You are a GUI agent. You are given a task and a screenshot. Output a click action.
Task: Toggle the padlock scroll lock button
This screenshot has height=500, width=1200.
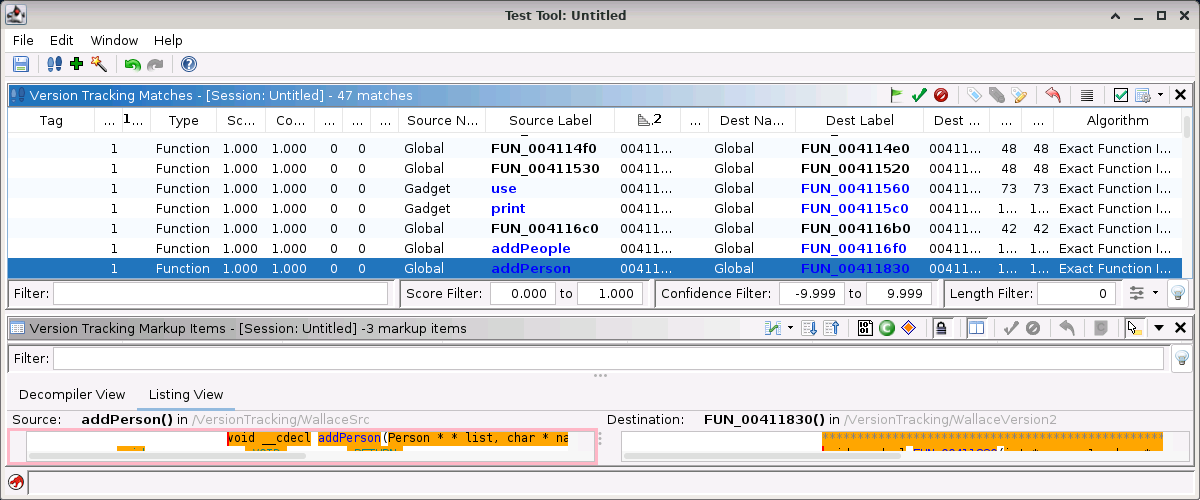[941, 327]
